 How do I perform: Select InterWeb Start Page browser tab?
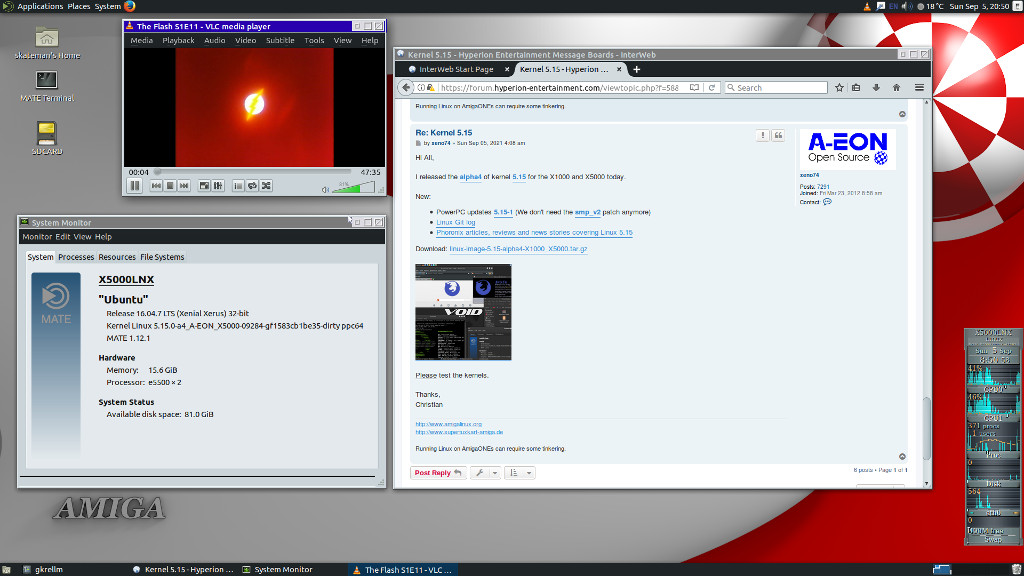pos(456,69)
